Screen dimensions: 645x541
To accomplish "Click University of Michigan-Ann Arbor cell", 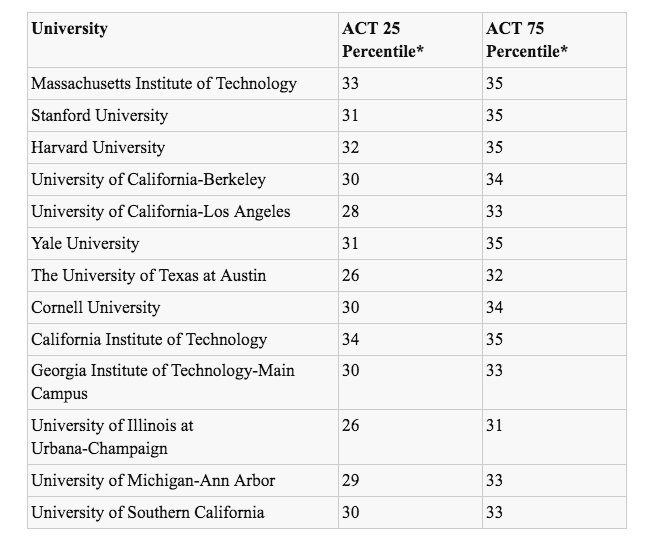I will [153, 481].
